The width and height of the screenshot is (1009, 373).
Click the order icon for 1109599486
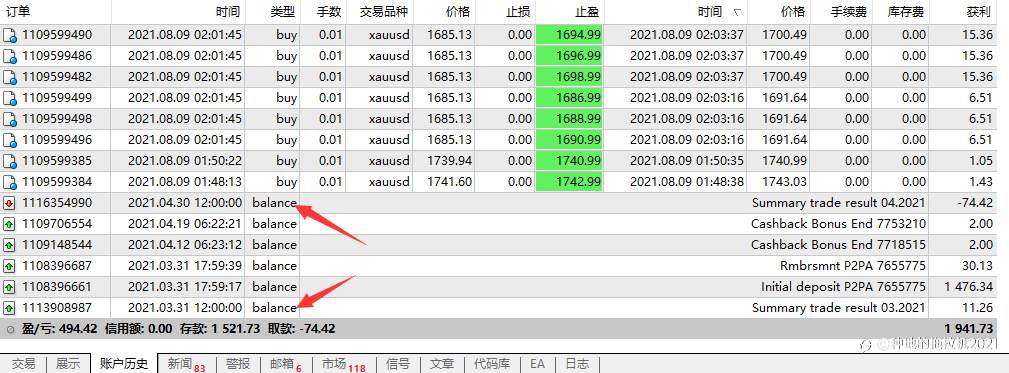point(10,57)
